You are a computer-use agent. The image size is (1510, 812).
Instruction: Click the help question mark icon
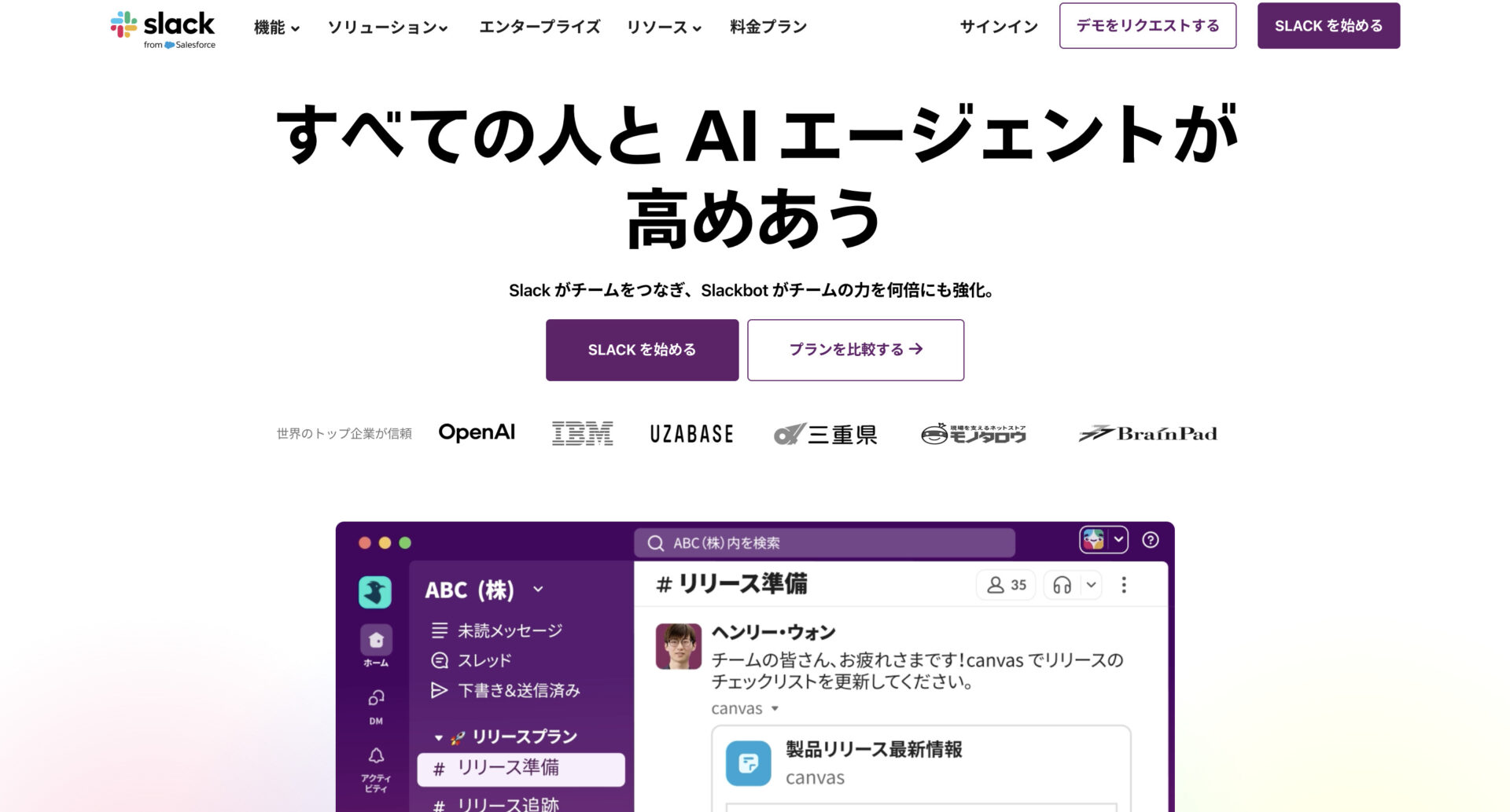(x=1150, y=540)
